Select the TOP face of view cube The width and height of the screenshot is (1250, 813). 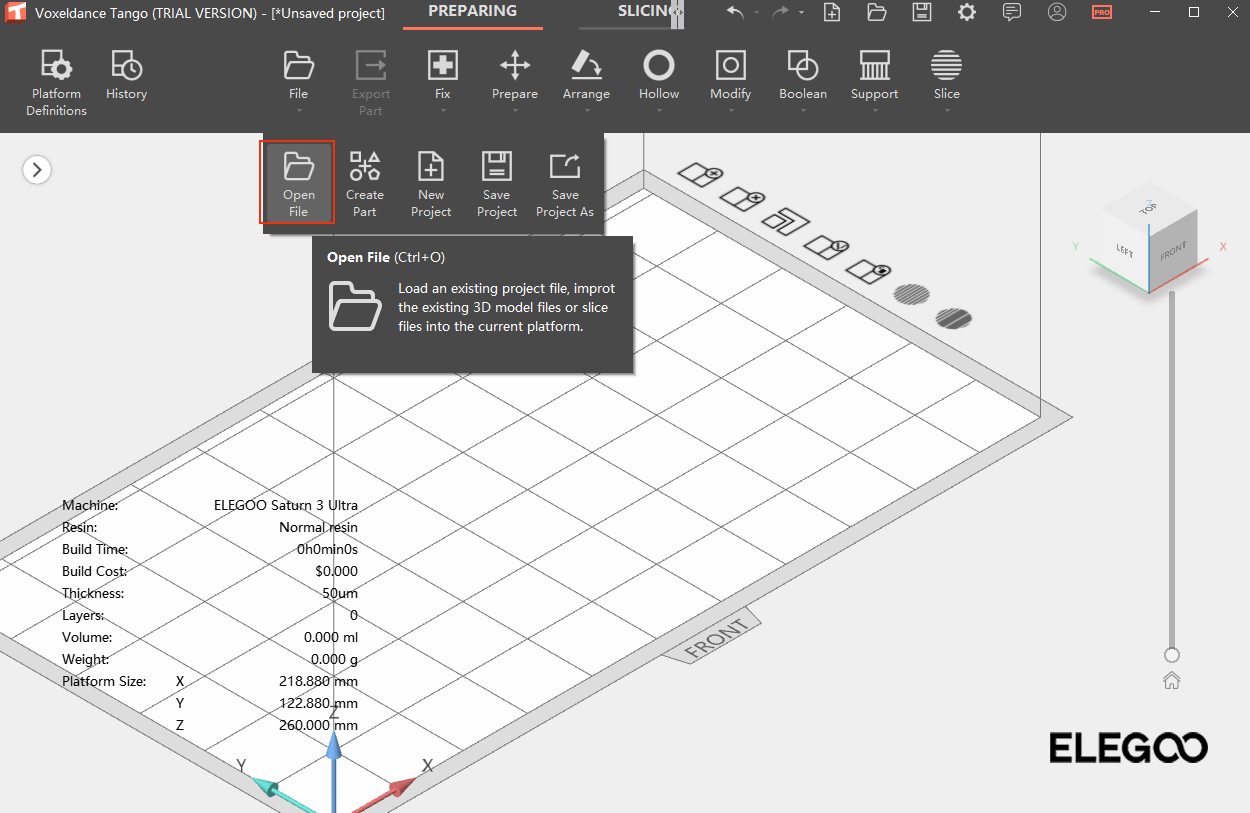[1149, 210]
